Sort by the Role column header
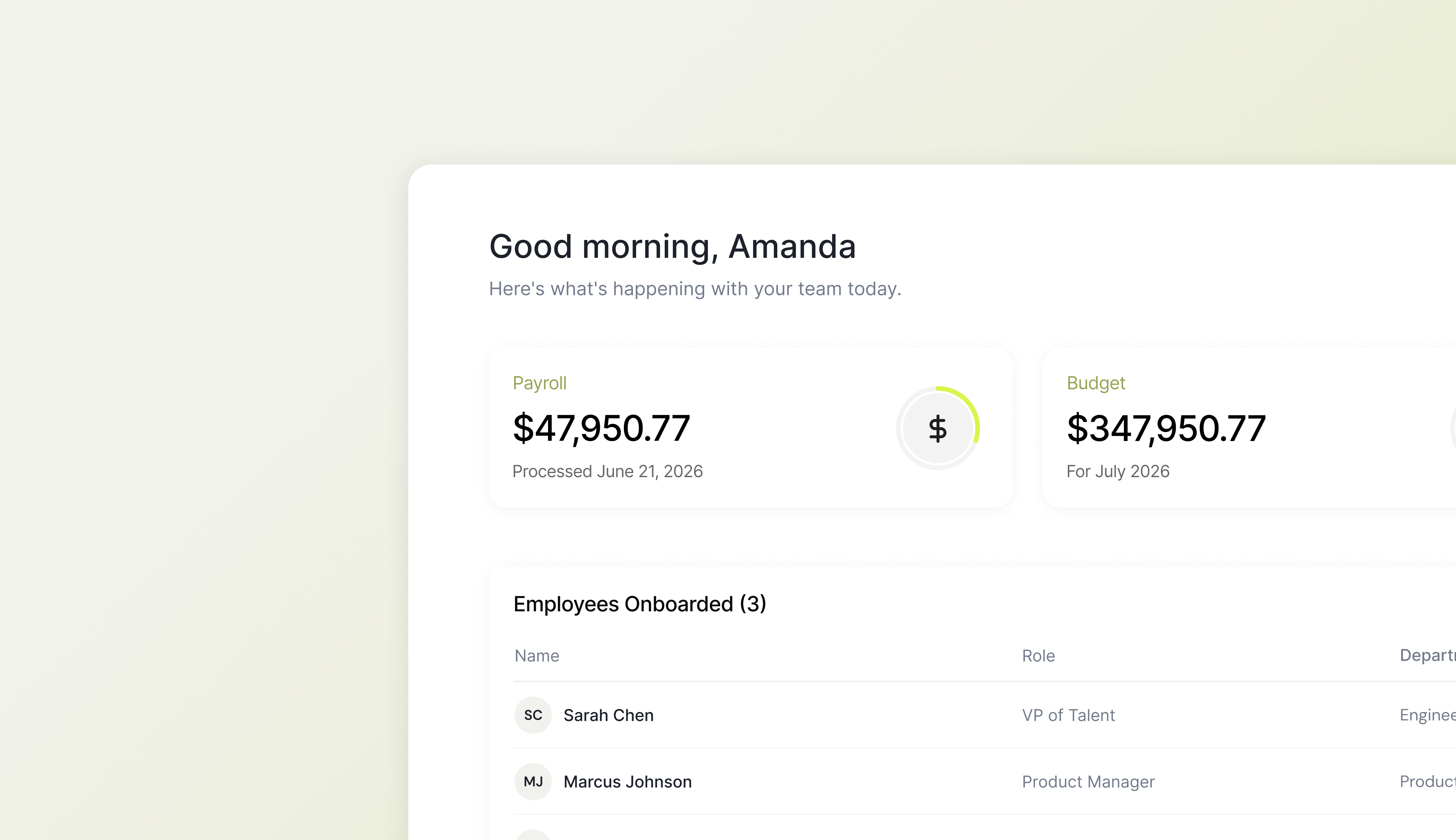1456x840 pixels. pyautogui.click(x=1038, y=656)
